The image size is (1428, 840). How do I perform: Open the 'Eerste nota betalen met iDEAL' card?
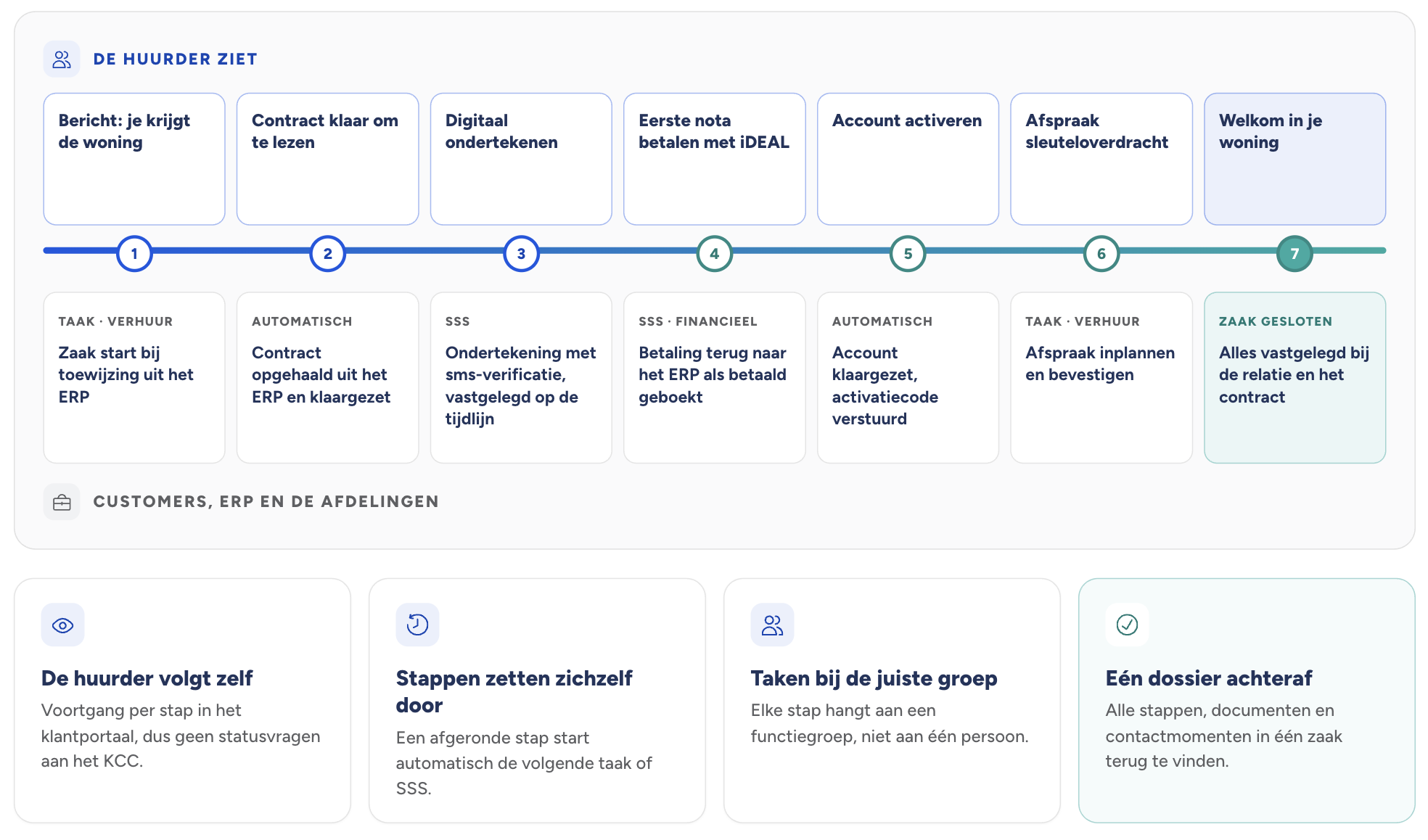tap(715, 159)
